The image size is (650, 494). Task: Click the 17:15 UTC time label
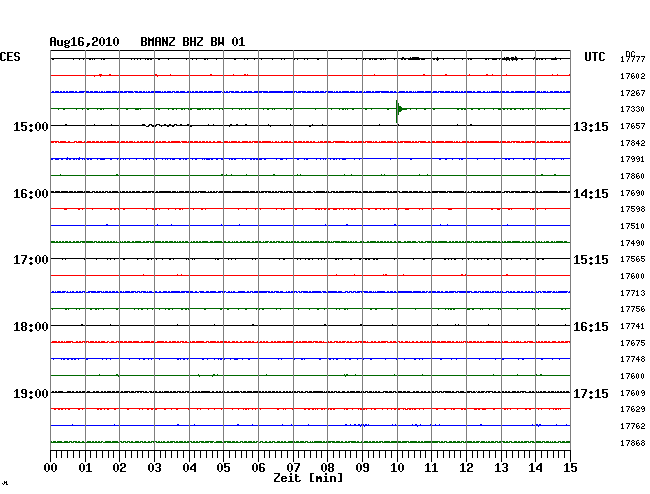(591, 393)
